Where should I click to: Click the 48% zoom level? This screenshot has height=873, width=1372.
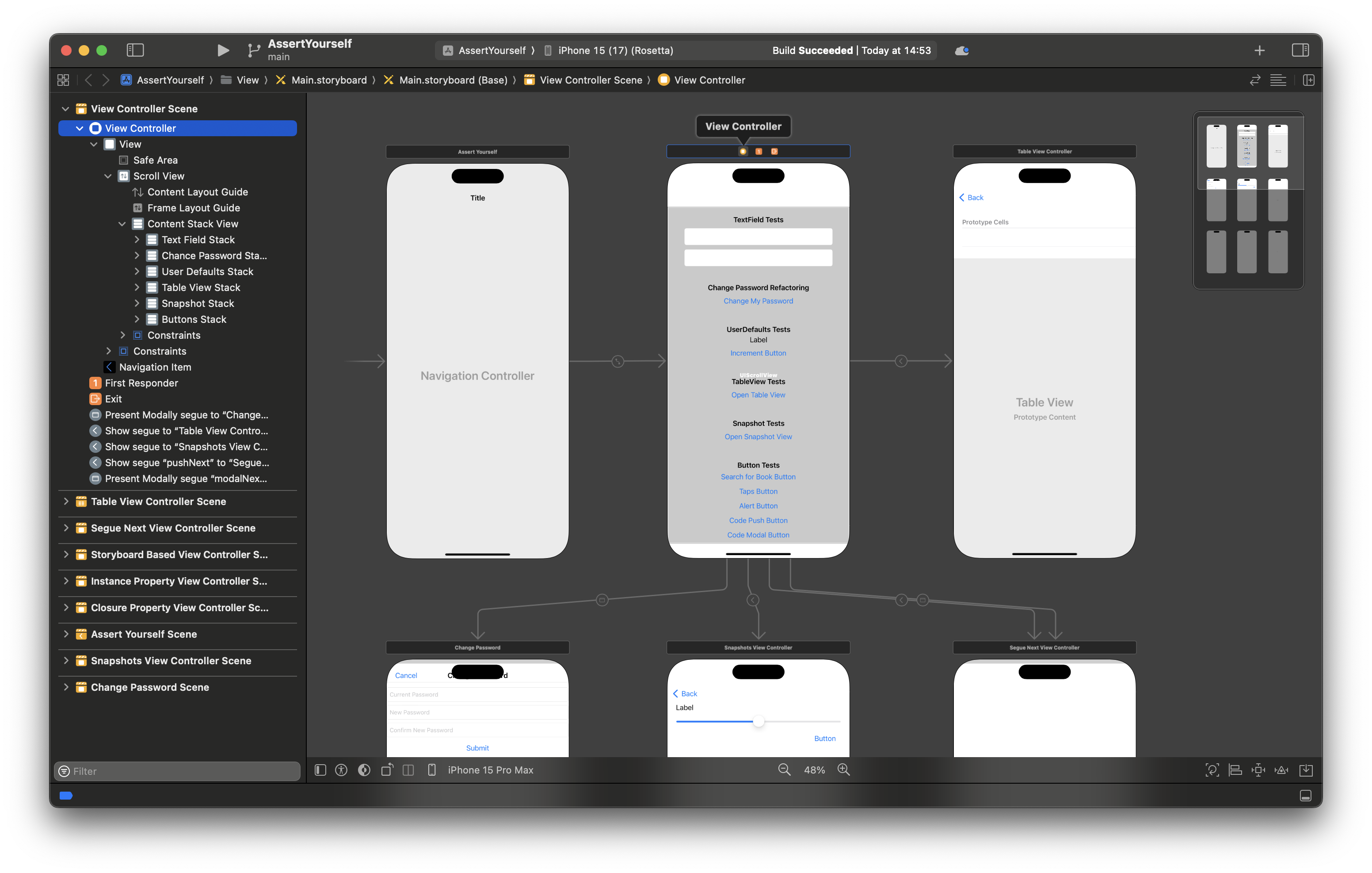pos(814,770)
